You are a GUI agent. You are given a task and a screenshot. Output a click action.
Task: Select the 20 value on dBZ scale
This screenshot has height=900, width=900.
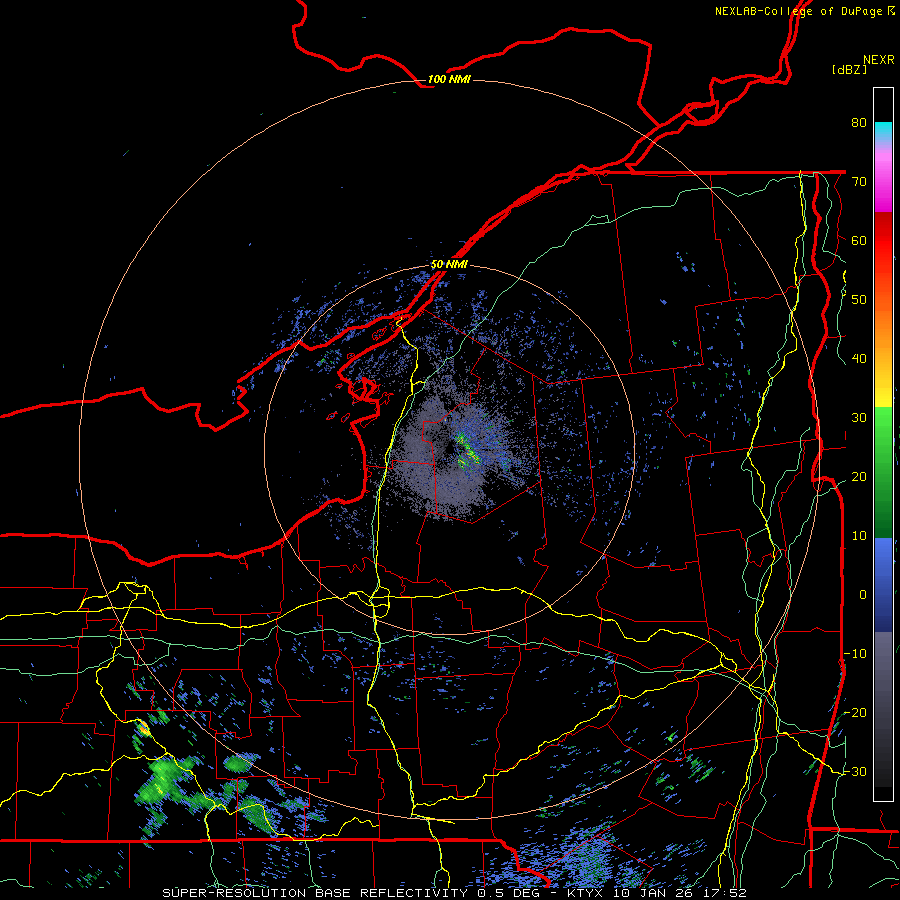[859, 477]
